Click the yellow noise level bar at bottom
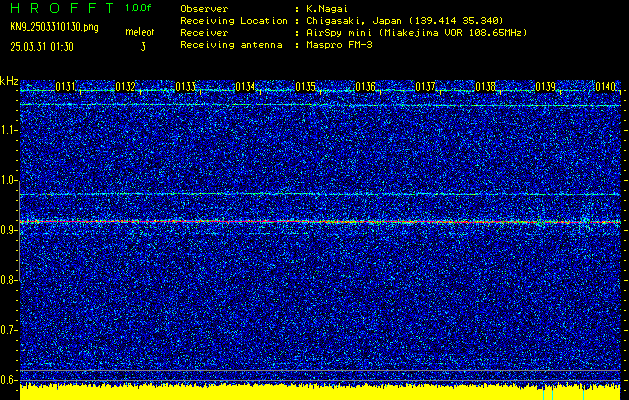This screenshot has height=400, width=629. (x=320, y=393)
